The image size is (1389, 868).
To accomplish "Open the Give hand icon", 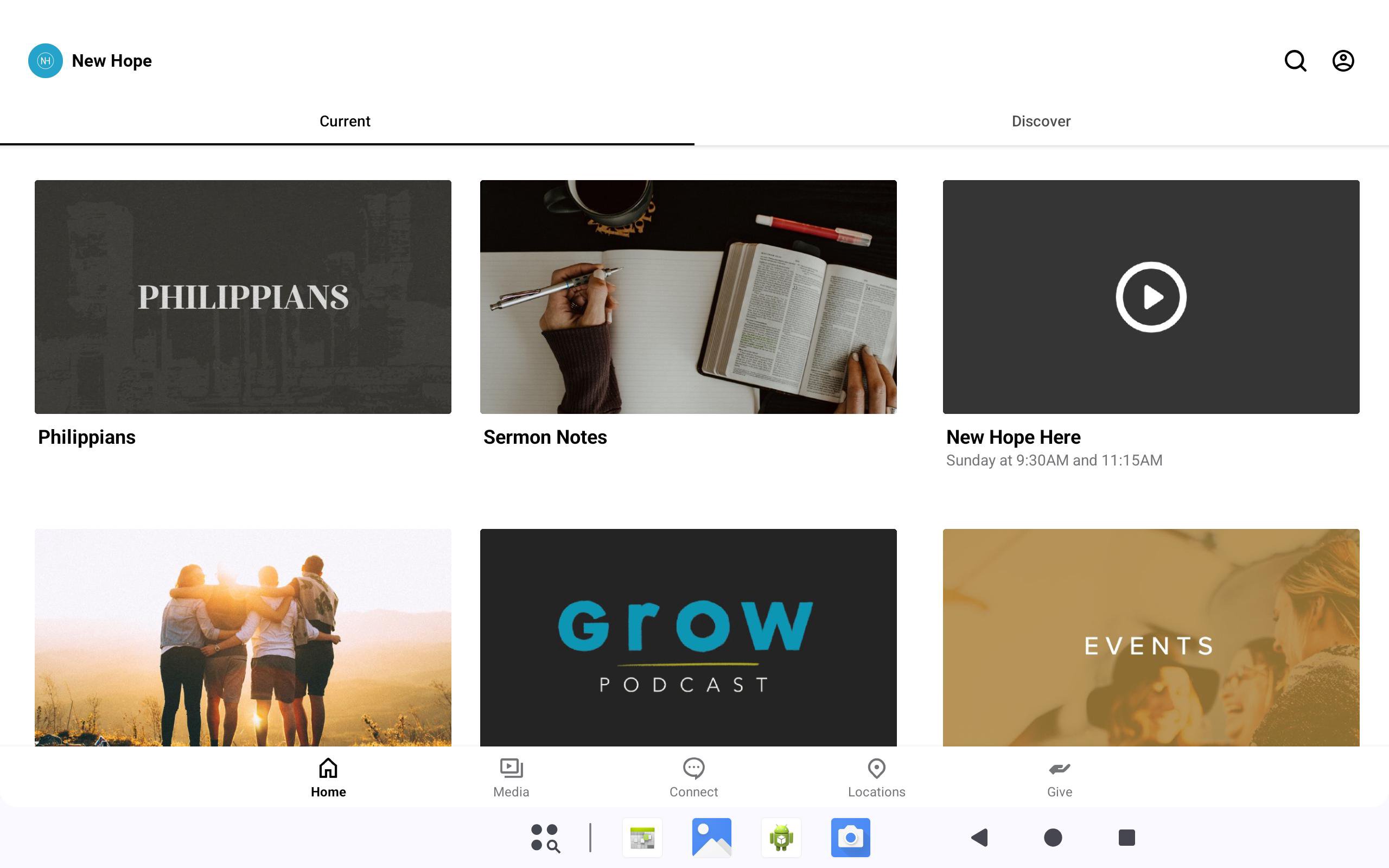I will 1059,777.
